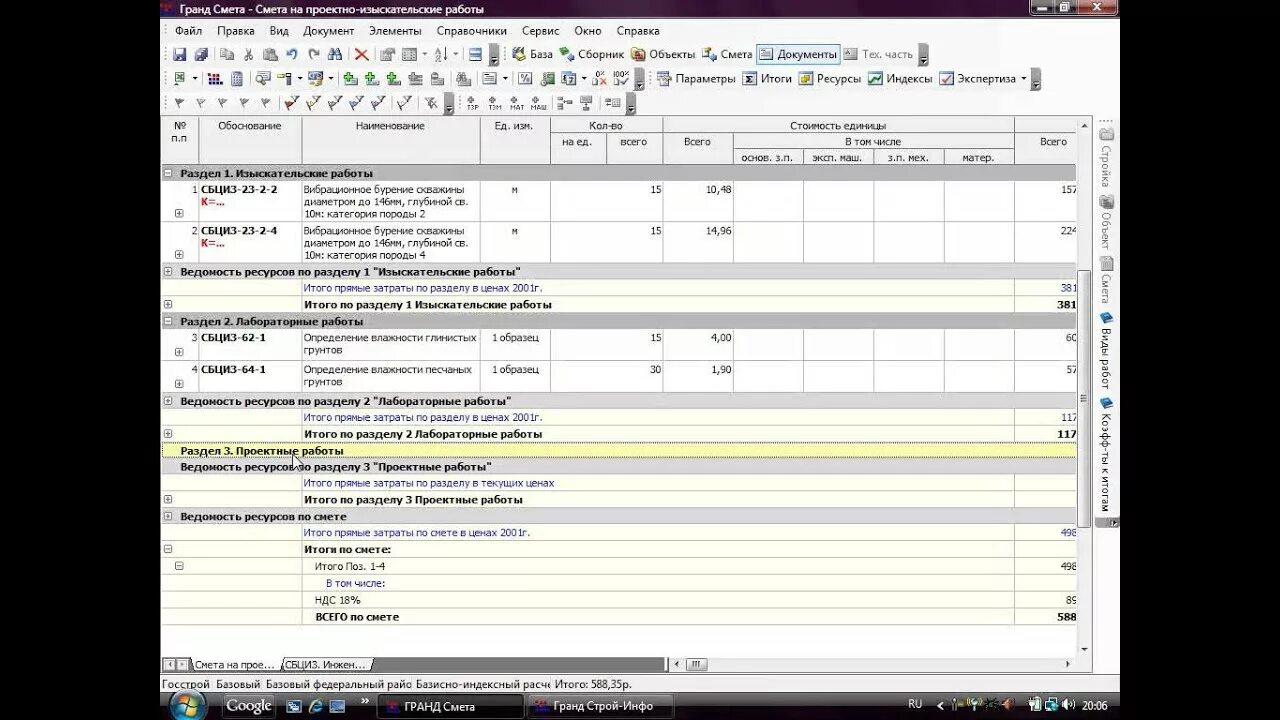Click the Обоснование column header
This screenshot has height=720, width=1280.
[x=250, y=141]
